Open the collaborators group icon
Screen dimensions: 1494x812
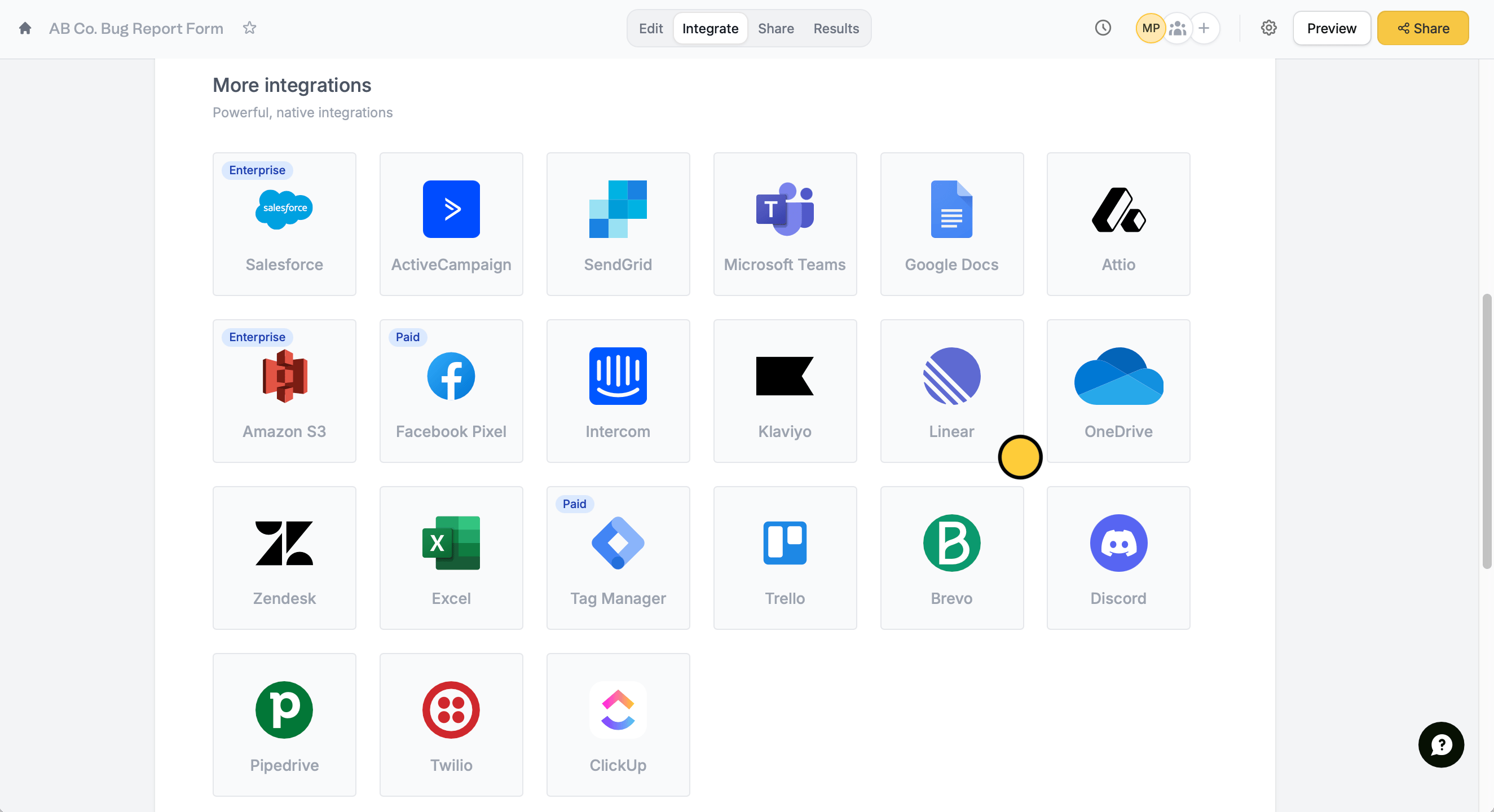[1178, 28]
